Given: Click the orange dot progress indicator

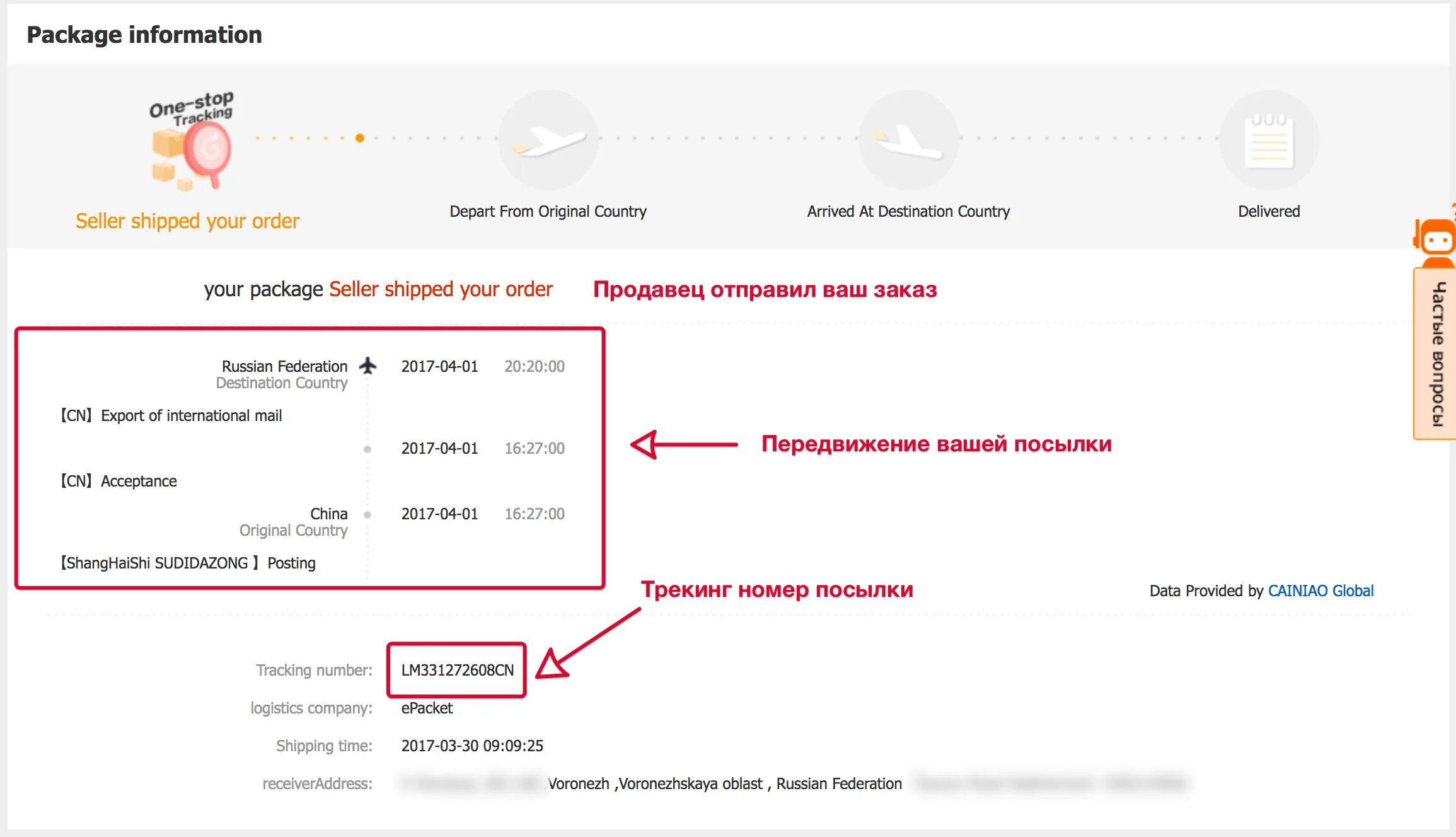Looking at the screenshot, I should coord(362,136).
